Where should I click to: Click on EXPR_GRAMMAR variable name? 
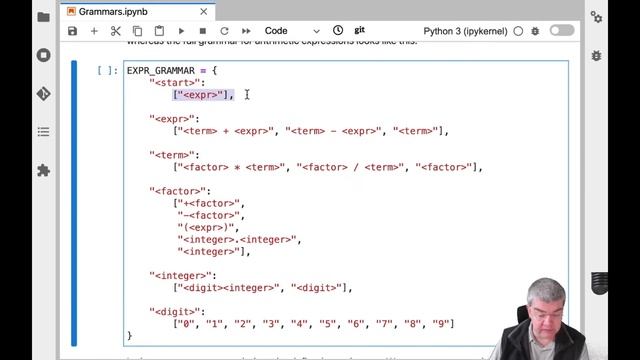161,71
